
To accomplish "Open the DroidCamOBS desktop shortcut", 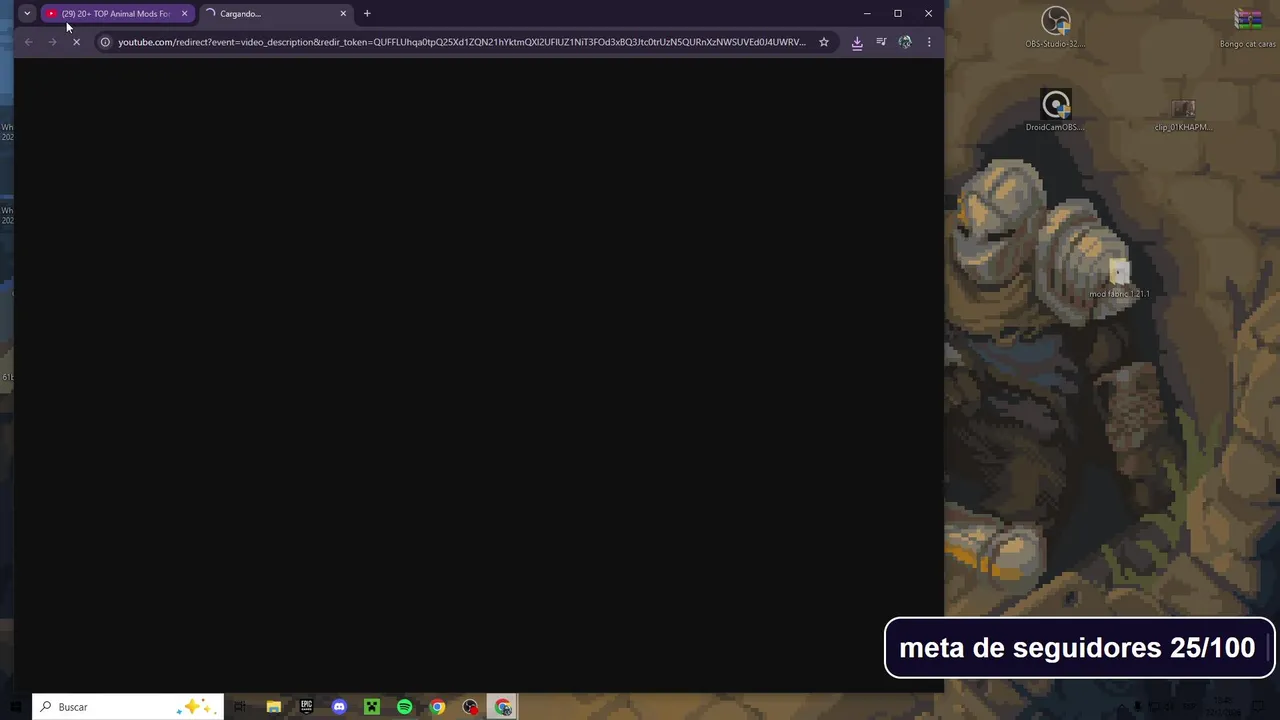I will point(1056,111).
